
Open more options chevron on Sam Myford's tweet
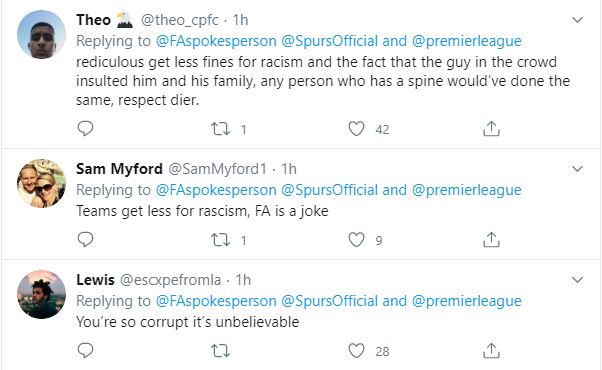577,168
